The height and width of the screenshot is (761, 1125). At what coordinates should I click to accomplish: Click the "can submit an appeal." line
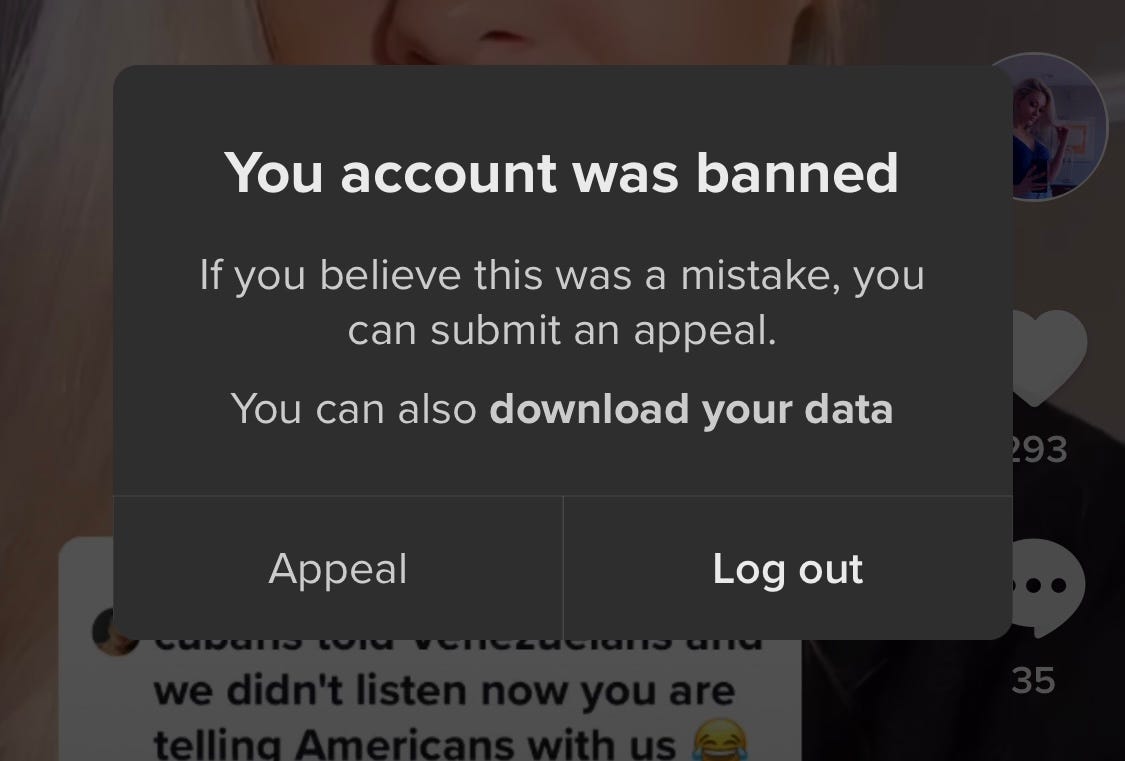[x=562, y=331]
